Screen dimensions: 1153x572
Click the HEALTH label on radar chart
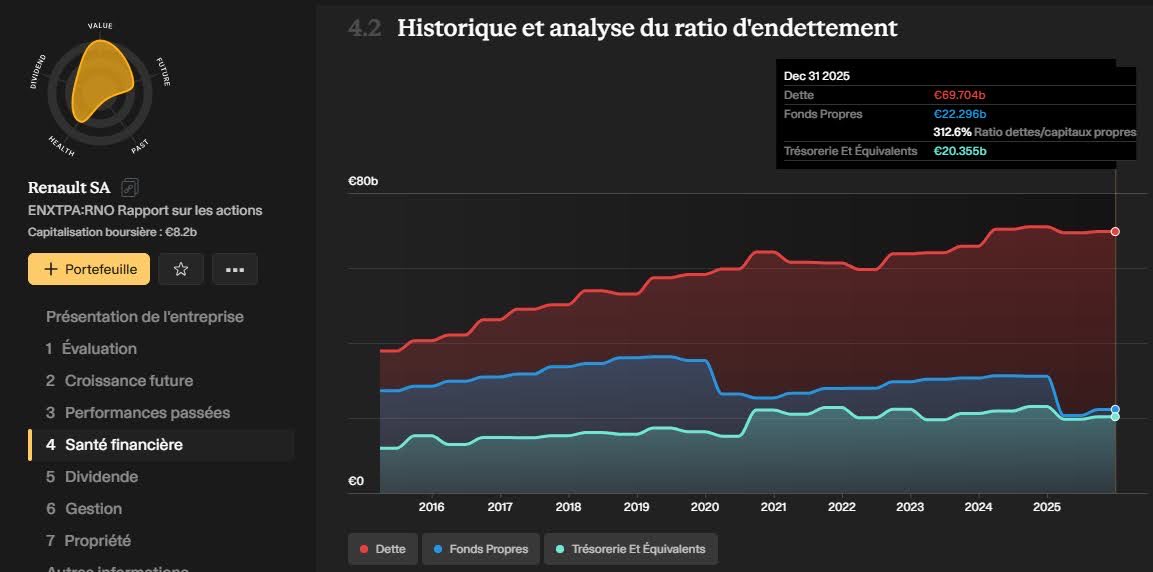[x=61, y=146]
